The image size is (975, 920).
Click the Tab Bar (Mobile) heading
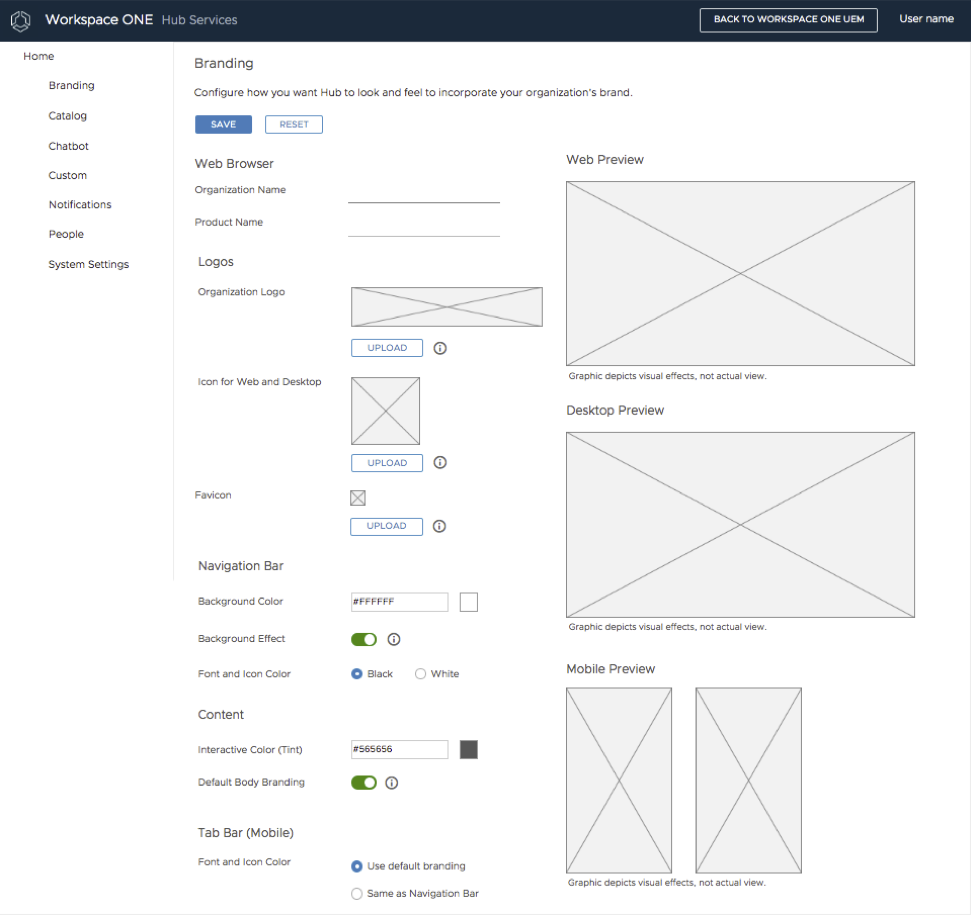pos(246,834)
